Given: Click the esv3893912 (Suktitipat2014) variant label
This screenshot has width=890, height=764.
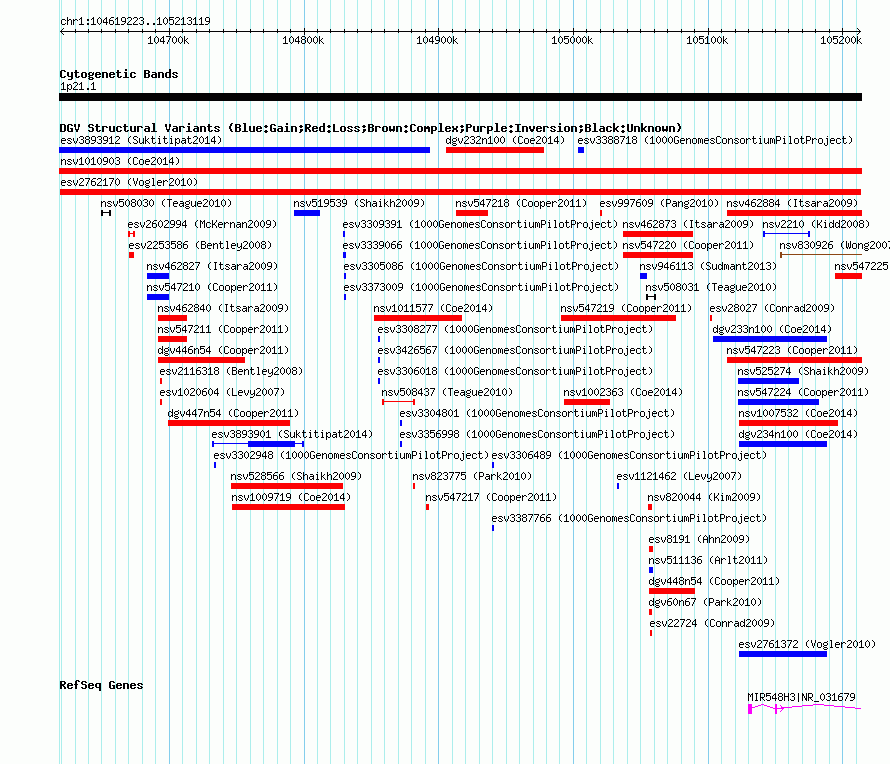Looking at the screenshot, I should (x=141, y=140).
